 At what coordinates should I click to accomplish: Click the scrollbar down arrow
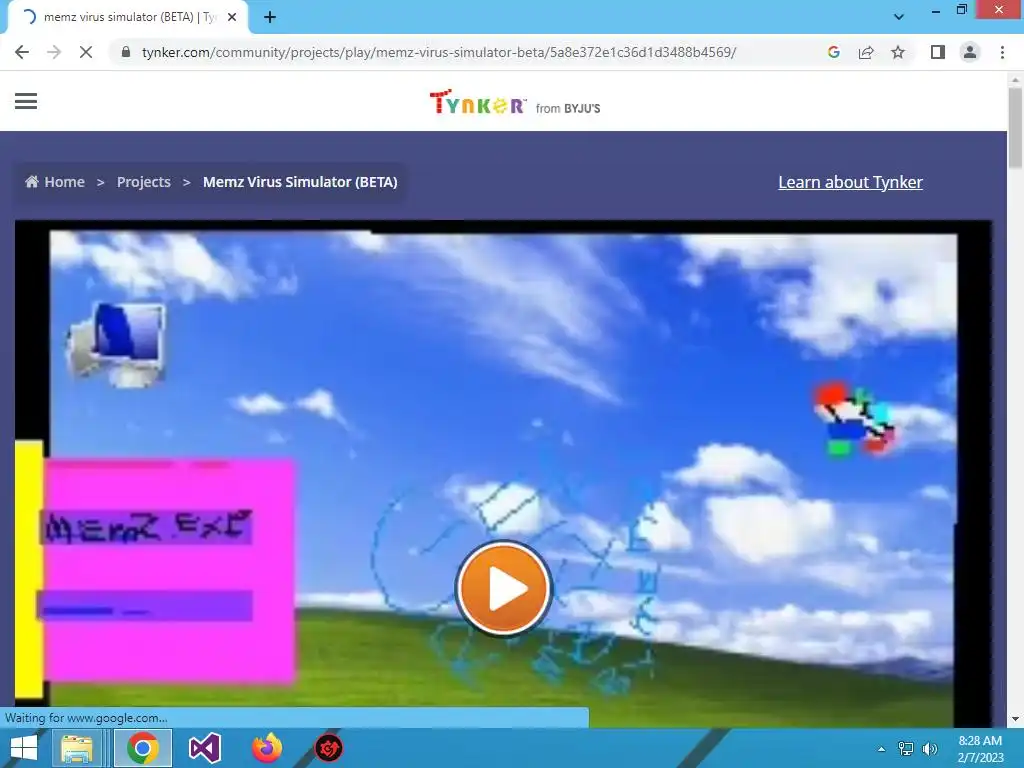click(1015, 719)
